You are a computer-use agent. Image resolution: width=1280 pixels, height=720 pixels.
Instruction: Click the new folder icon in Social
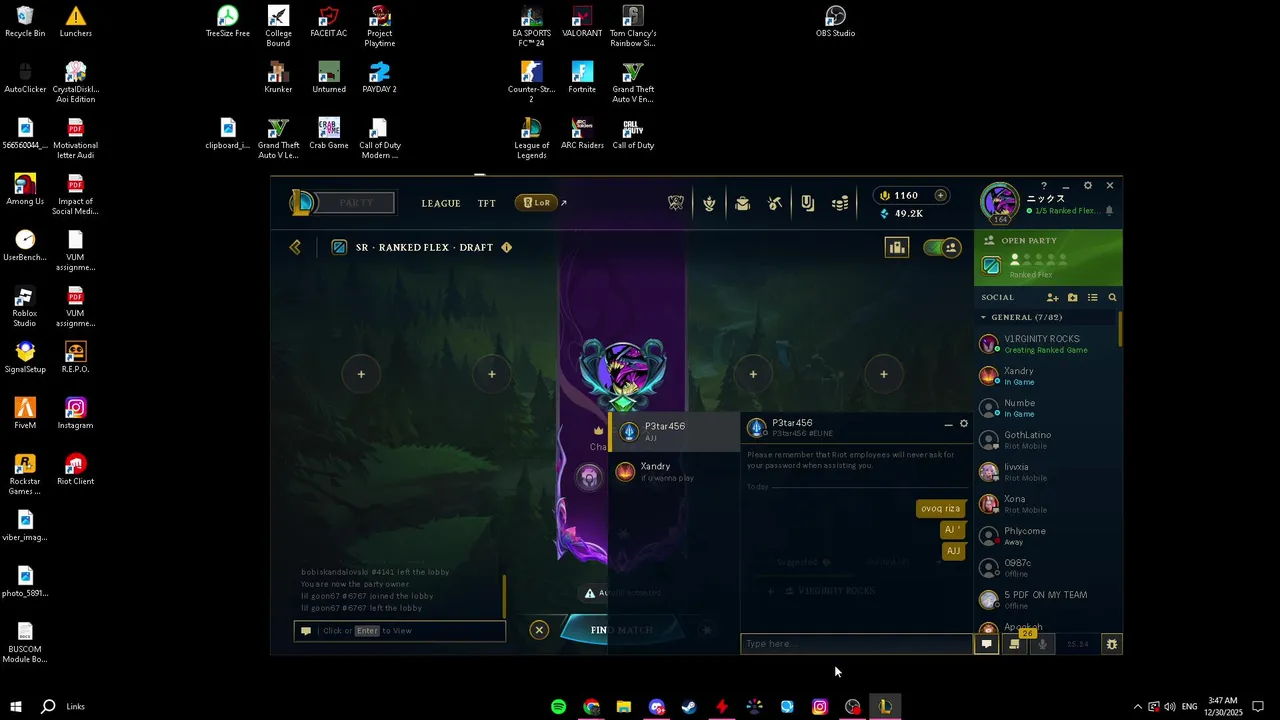pyautogui.click(x=1072, y=297)
